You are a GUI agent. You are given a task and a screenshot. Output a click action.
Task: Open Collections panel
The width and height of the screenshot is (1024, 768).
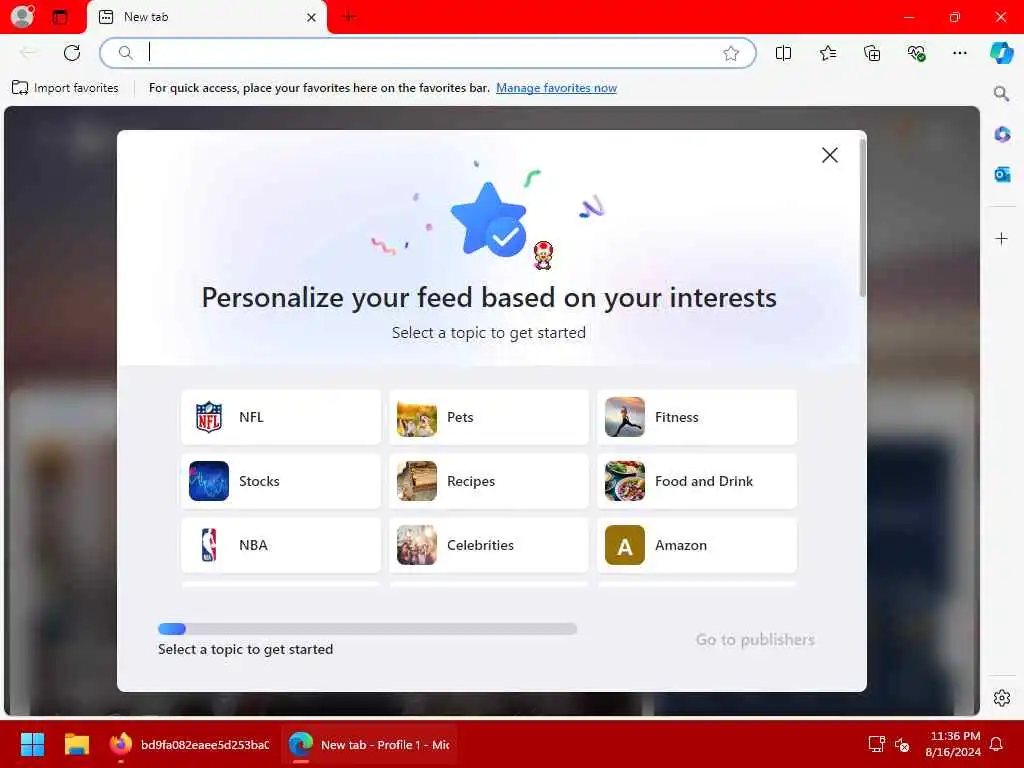872,54
